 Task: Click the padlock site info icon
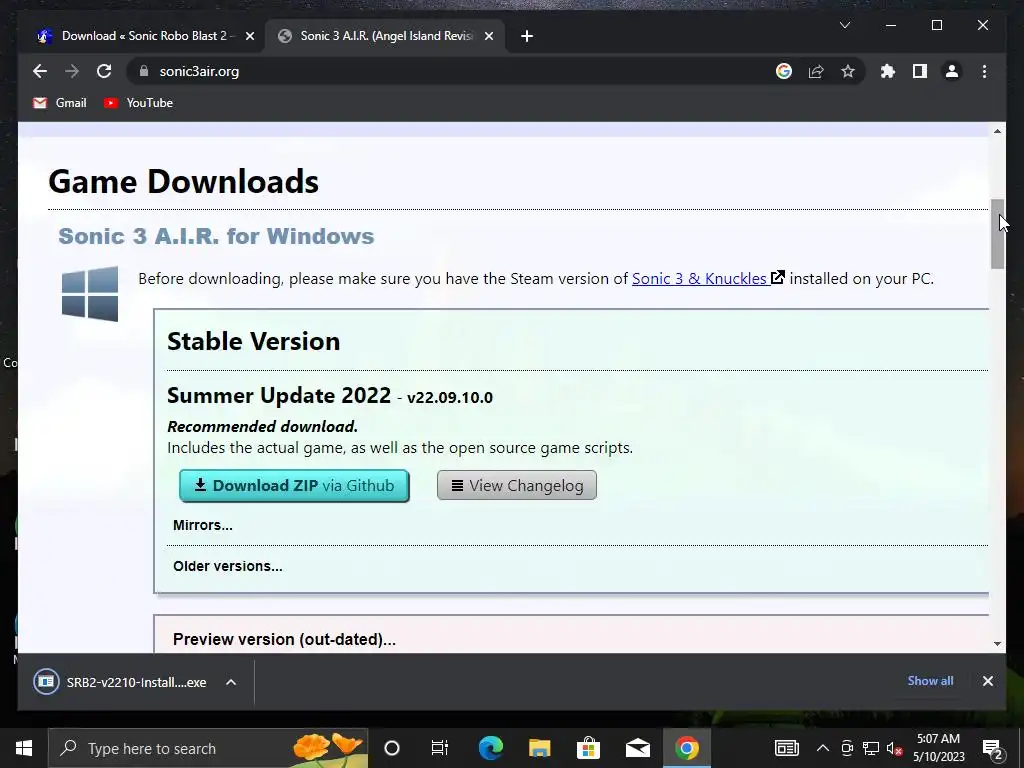tap(144, 71)
